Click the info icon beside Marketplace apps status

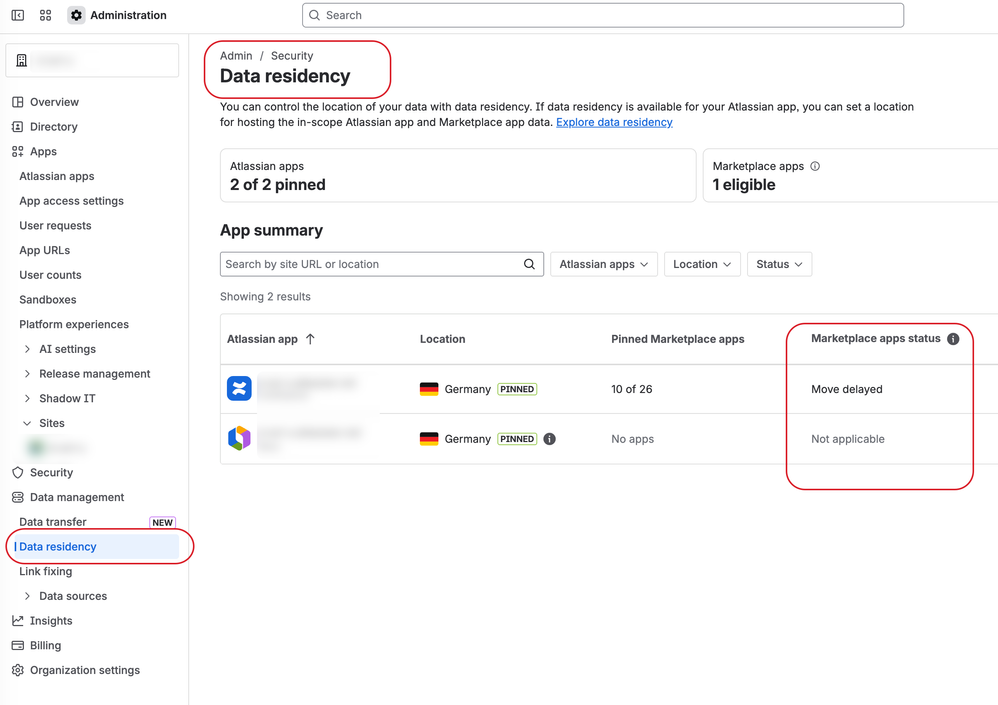pyautogui.click(x=953, y=339)
